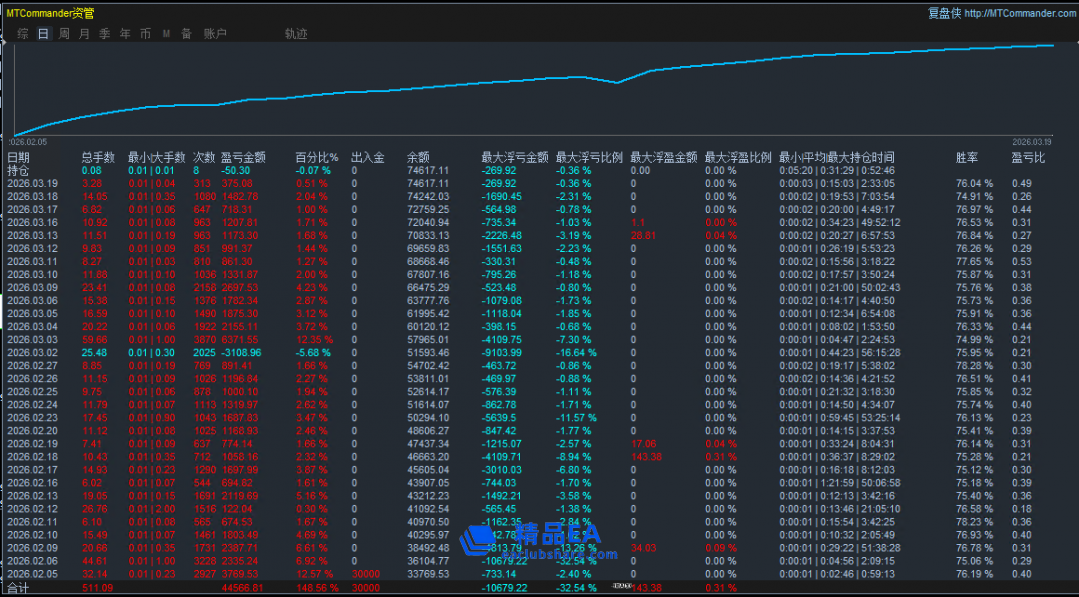
Task: Select the 季 quarterly tab
Action: pos(105,34)
